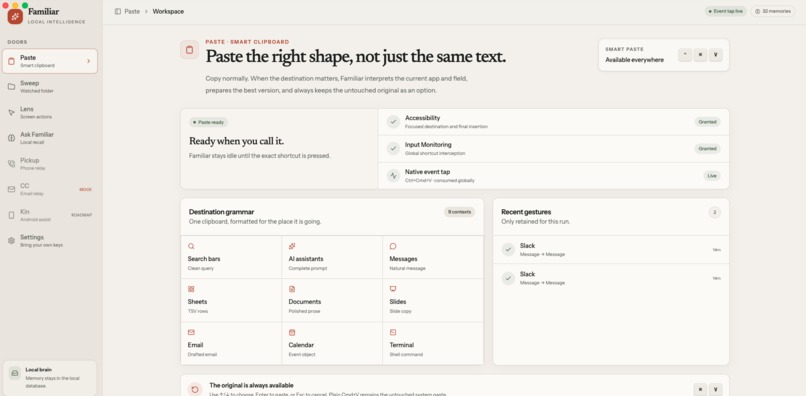Click the cursor icon of Lens
Screen dimensions: 806x396
point(11,113)
